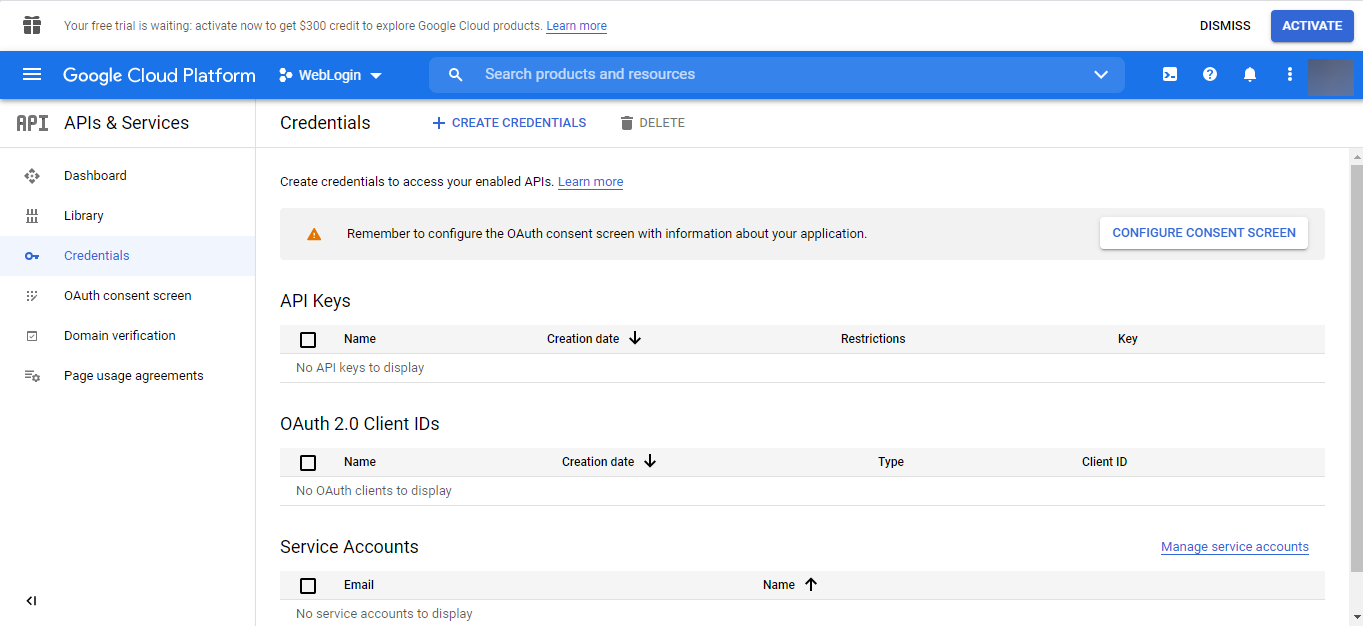Click the Dashboard sidebar icon

(x=32, y=176)
